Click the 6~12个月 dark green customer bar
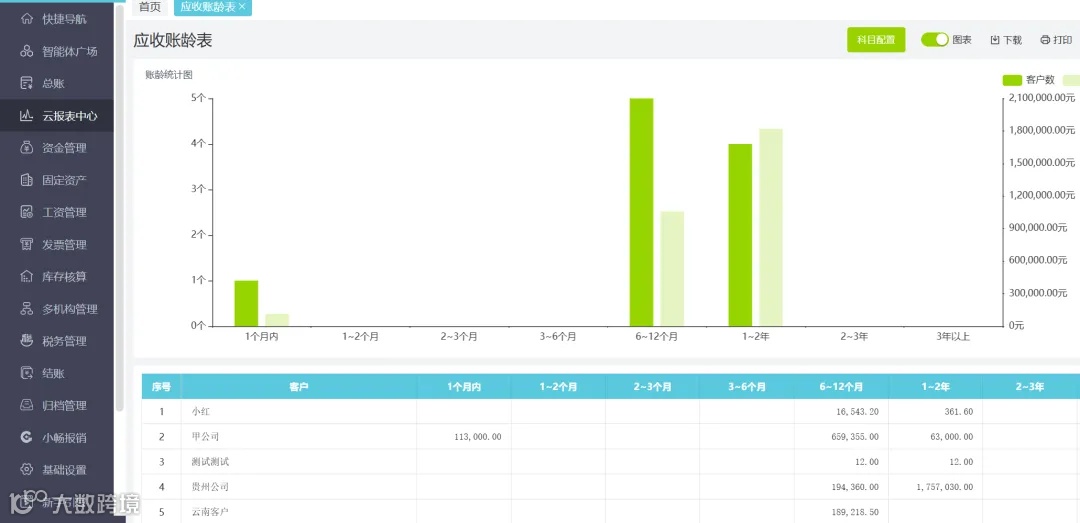This screenshot has height=523, width=1080. click(x=641, y=212)
